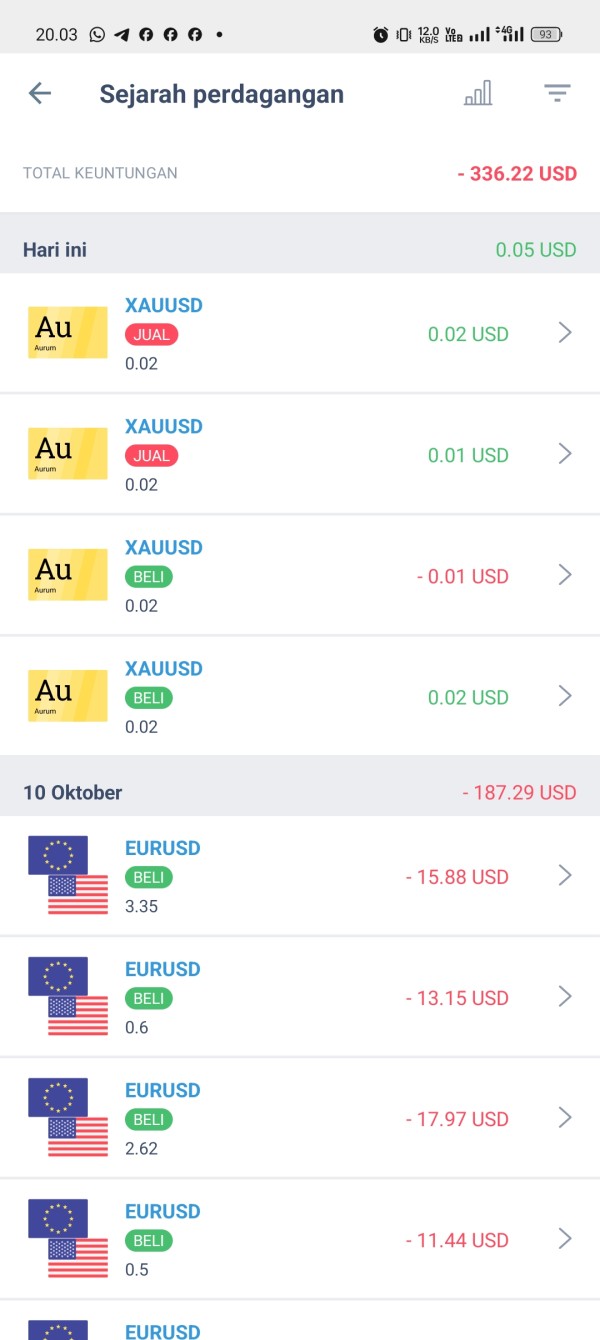Tap the EUR/USD flag icon for 3.35 lot trade

[68, 876]
